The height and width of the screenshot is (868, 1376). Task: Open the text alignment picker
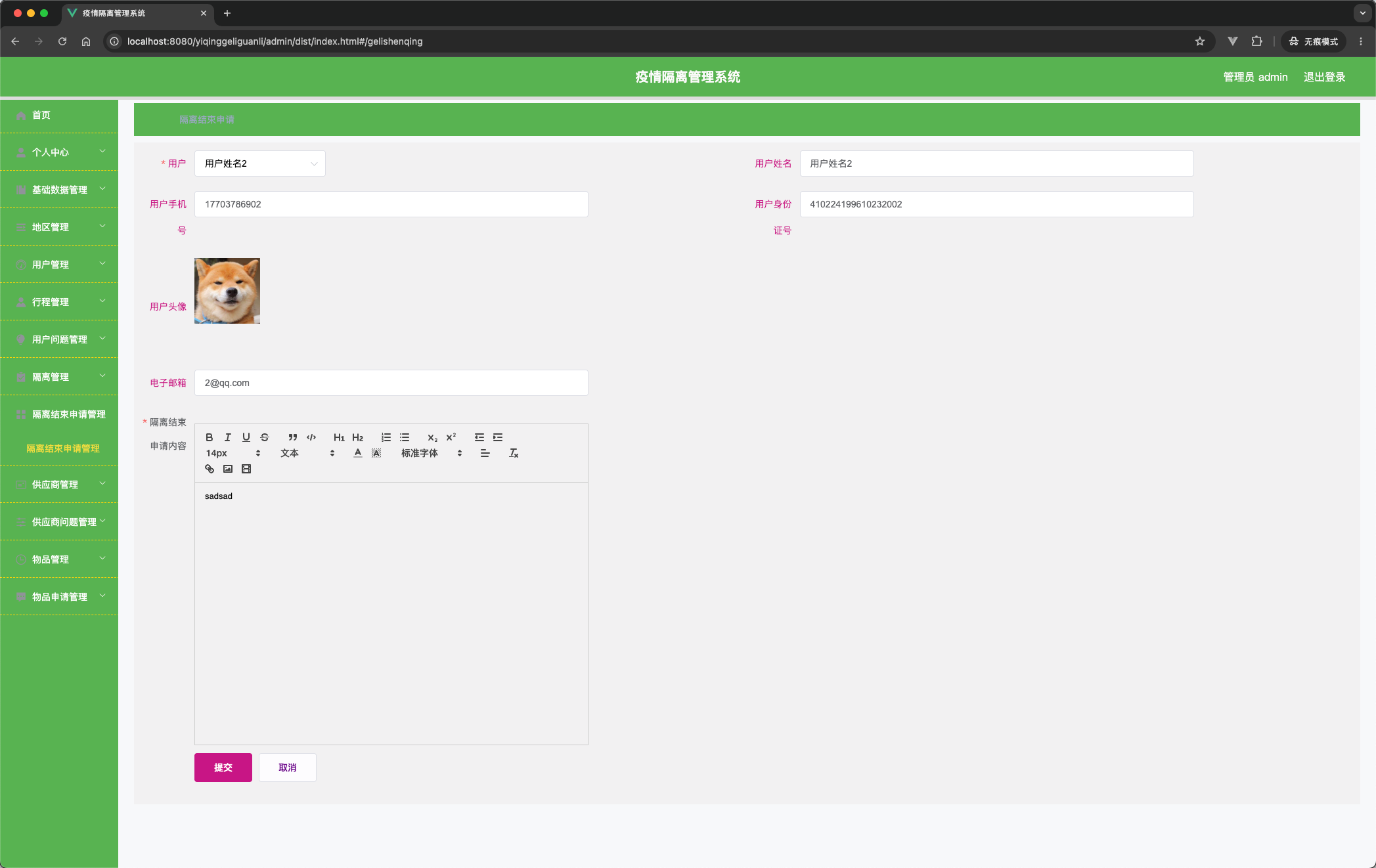(485, 453)
